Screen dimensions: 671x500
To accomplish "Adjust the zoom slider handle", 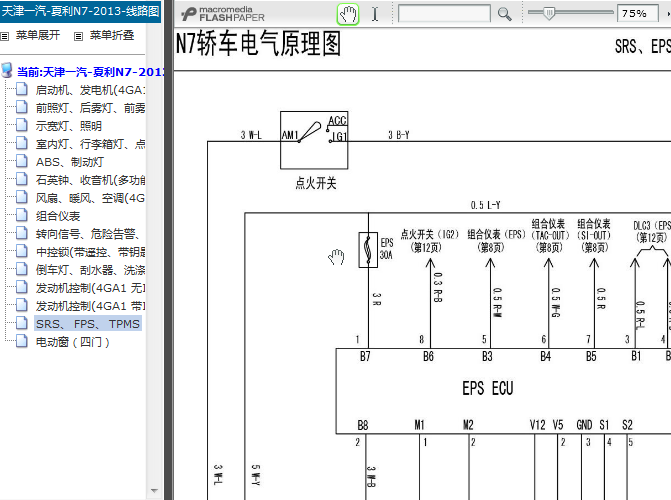I will coord(549,13).
